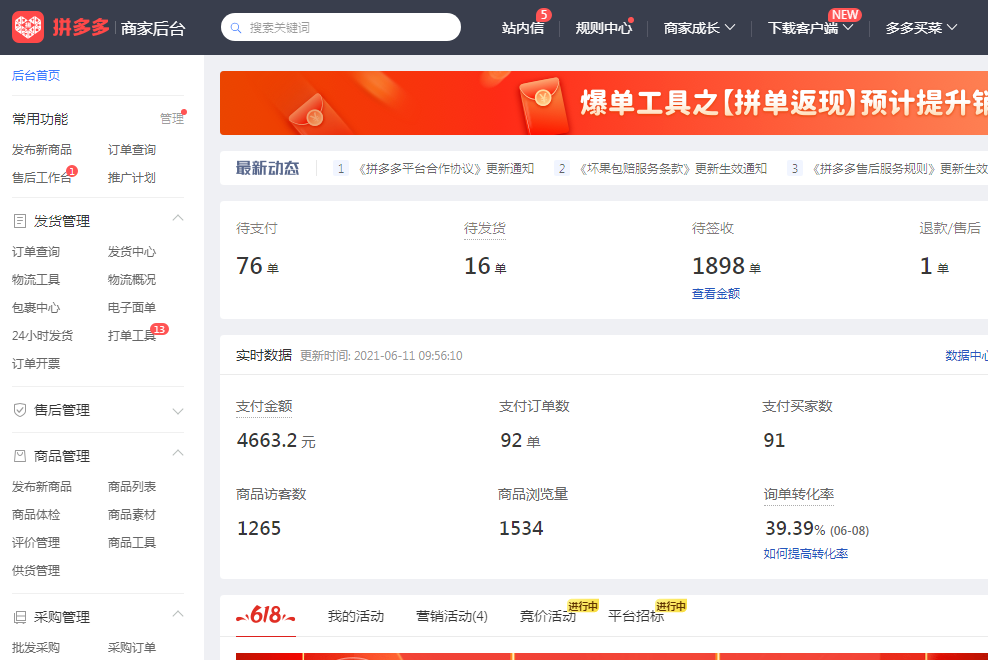The height and width of the screenshot is (660, 988).
Task: Click the 618 promotion tab logo
Action: click(265, 615)
